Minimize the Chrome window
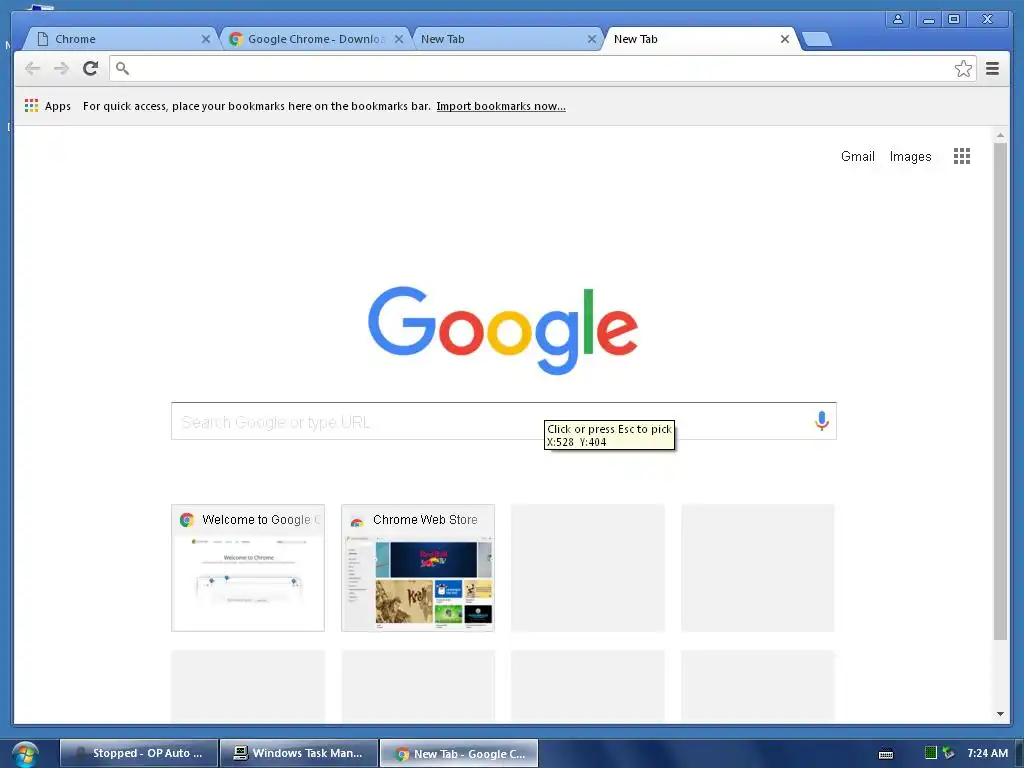The height and width of the screenshot is (768, 1024). click(928, 19)
